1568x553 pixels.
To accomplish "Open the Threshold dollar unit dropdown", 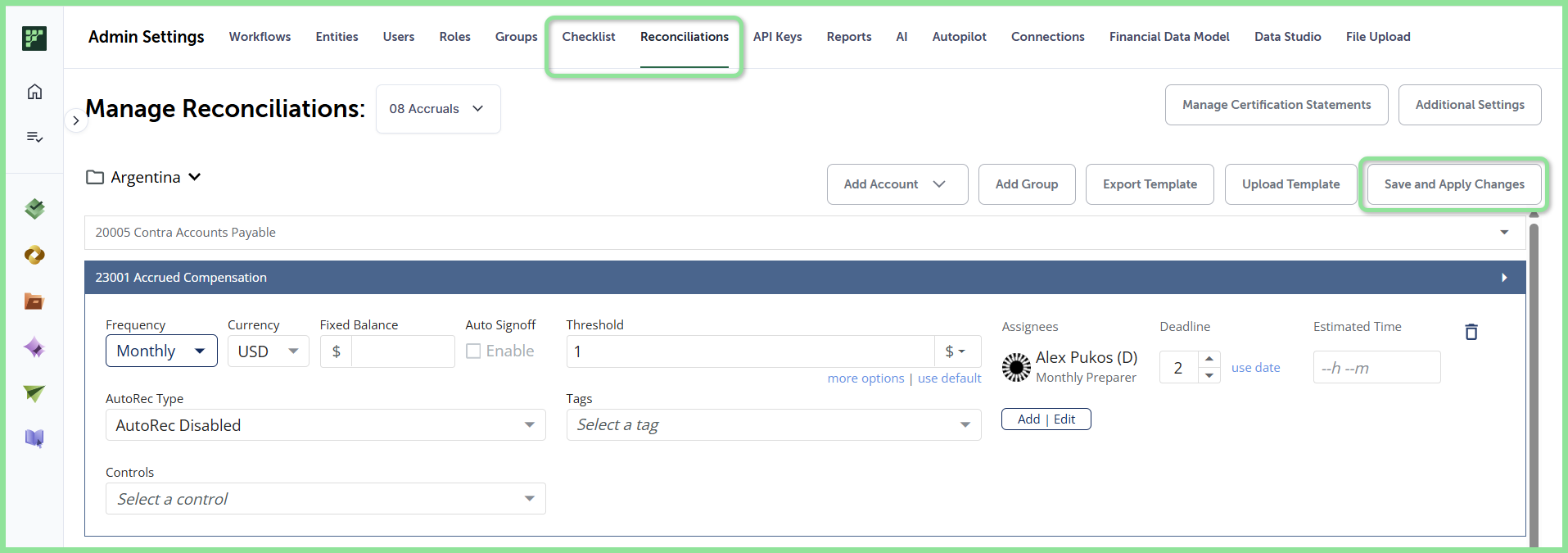I will (956, 351).
